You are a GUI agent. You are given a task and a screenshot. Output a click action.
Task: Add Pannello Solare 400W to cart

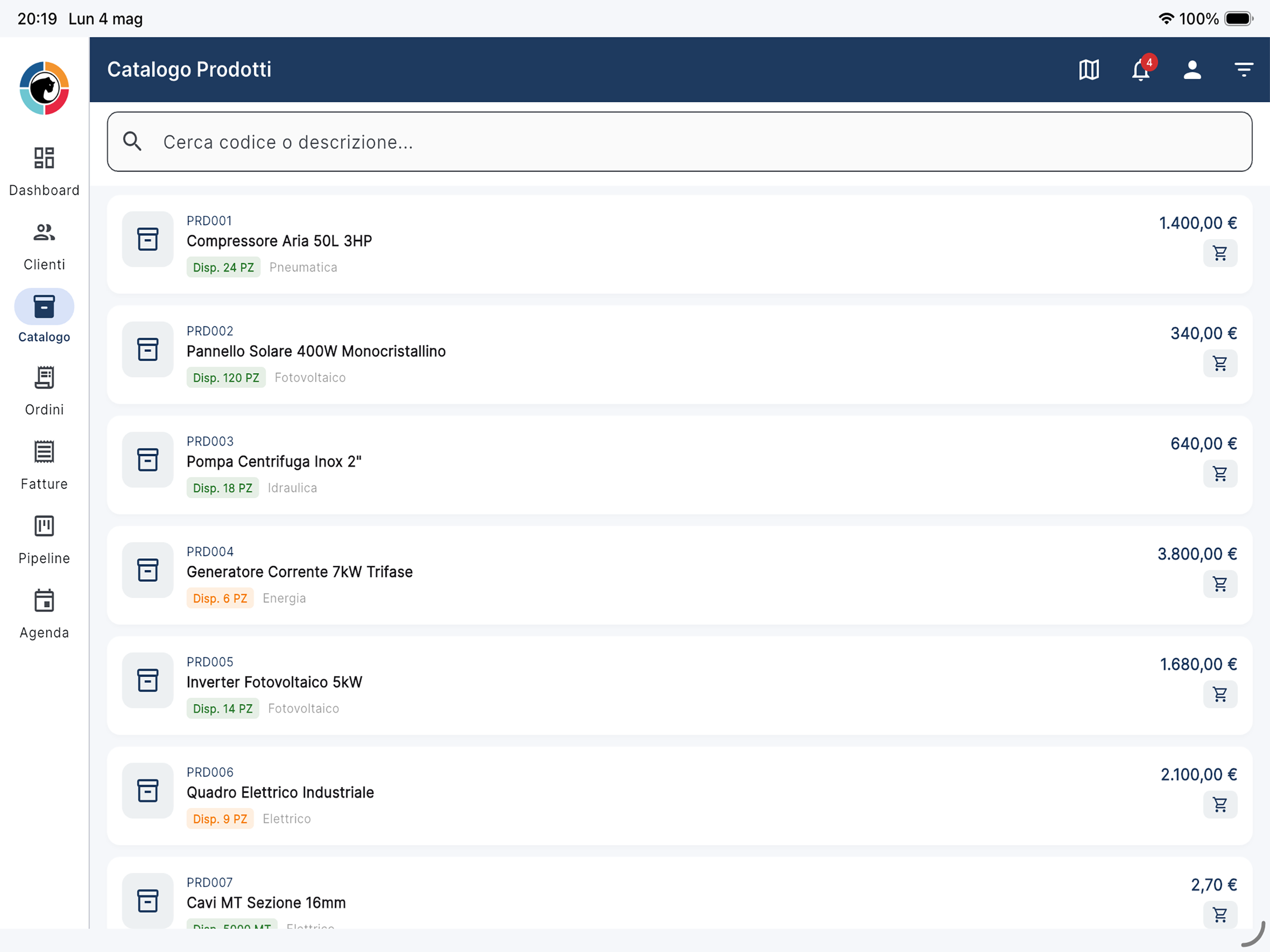1220,364
